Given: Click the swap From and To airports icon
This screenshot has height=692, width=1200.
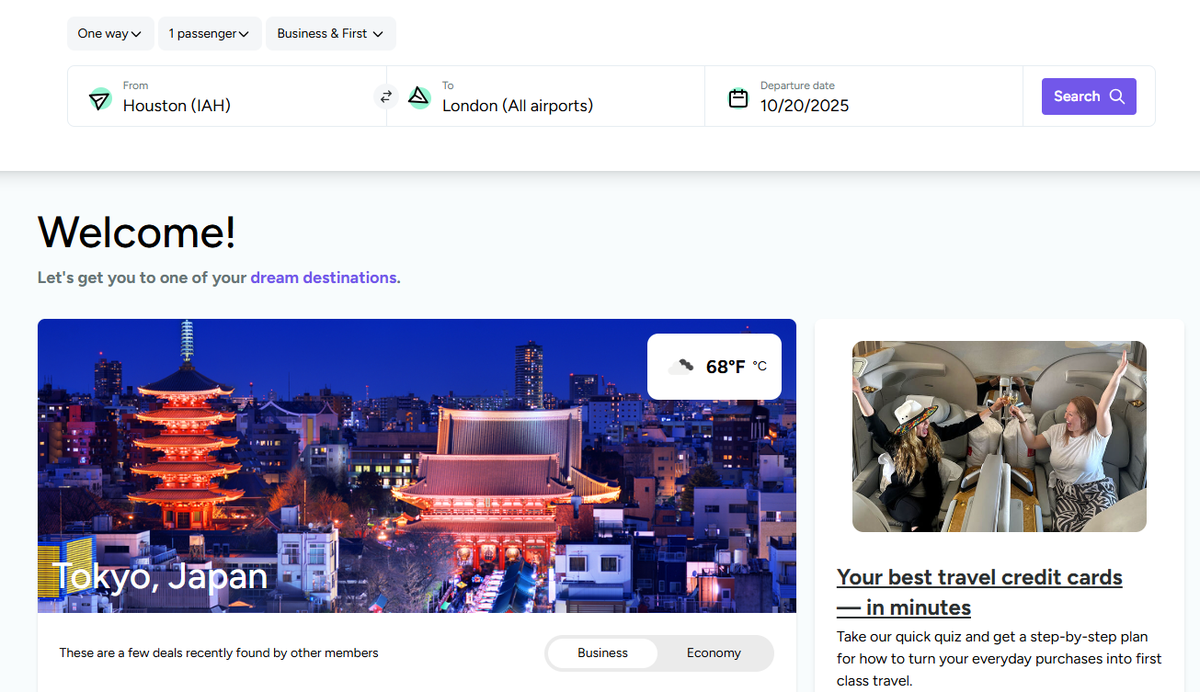Looking at the screenshot, I should [x=386, y=96].
